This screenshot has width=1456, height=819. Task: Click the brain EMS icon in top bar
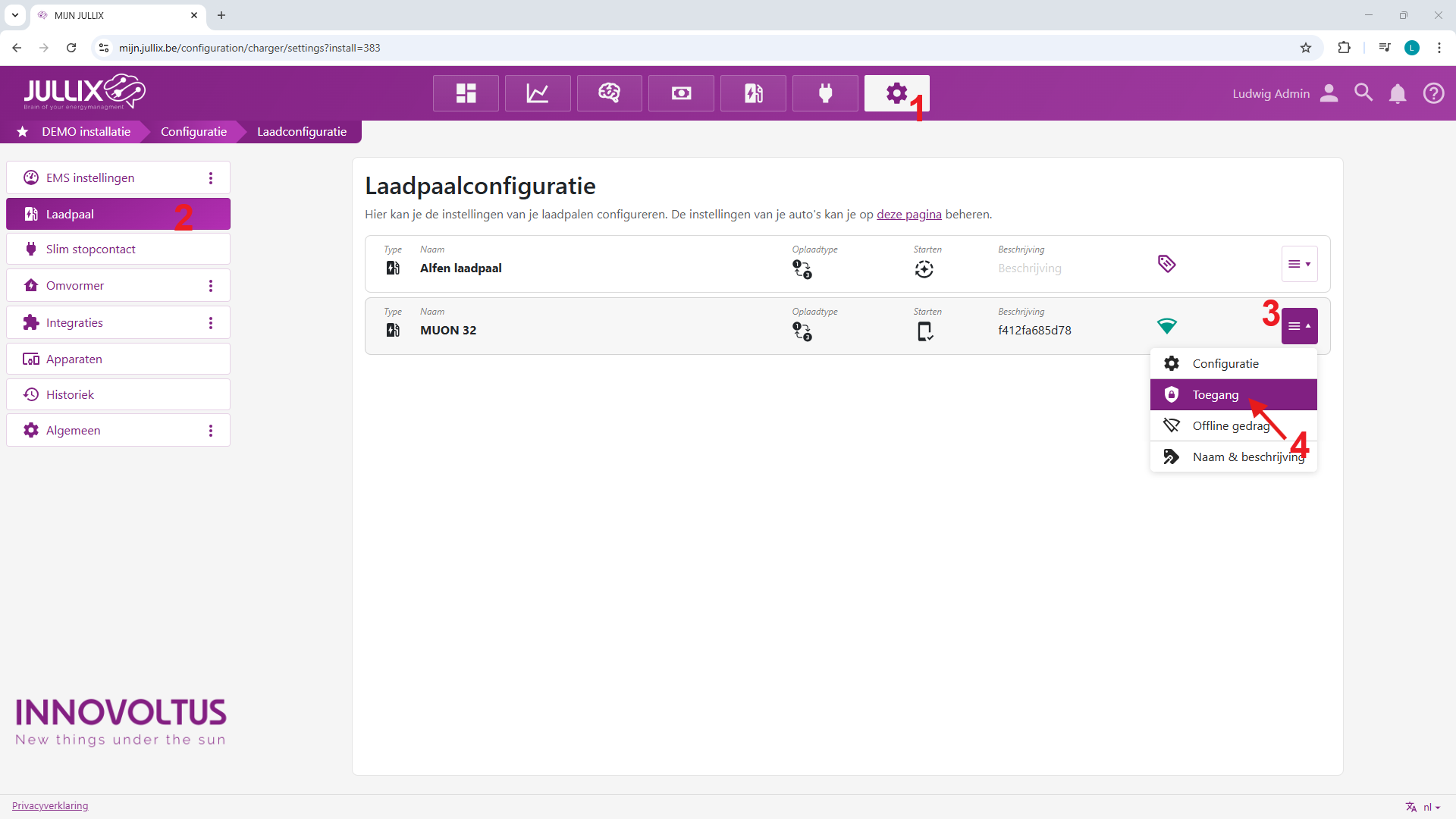tap(609, 93)
